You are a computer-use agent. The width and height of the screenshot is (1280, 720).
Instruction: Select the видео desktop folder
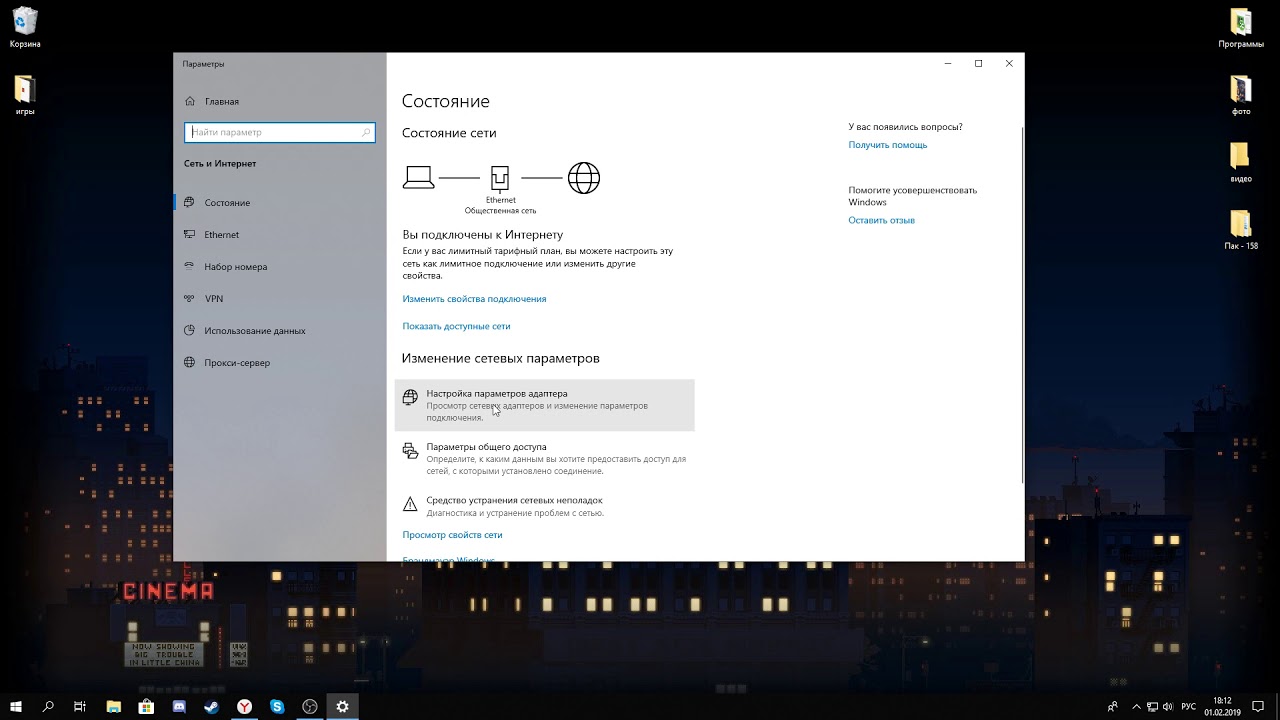coord(1240,163)
